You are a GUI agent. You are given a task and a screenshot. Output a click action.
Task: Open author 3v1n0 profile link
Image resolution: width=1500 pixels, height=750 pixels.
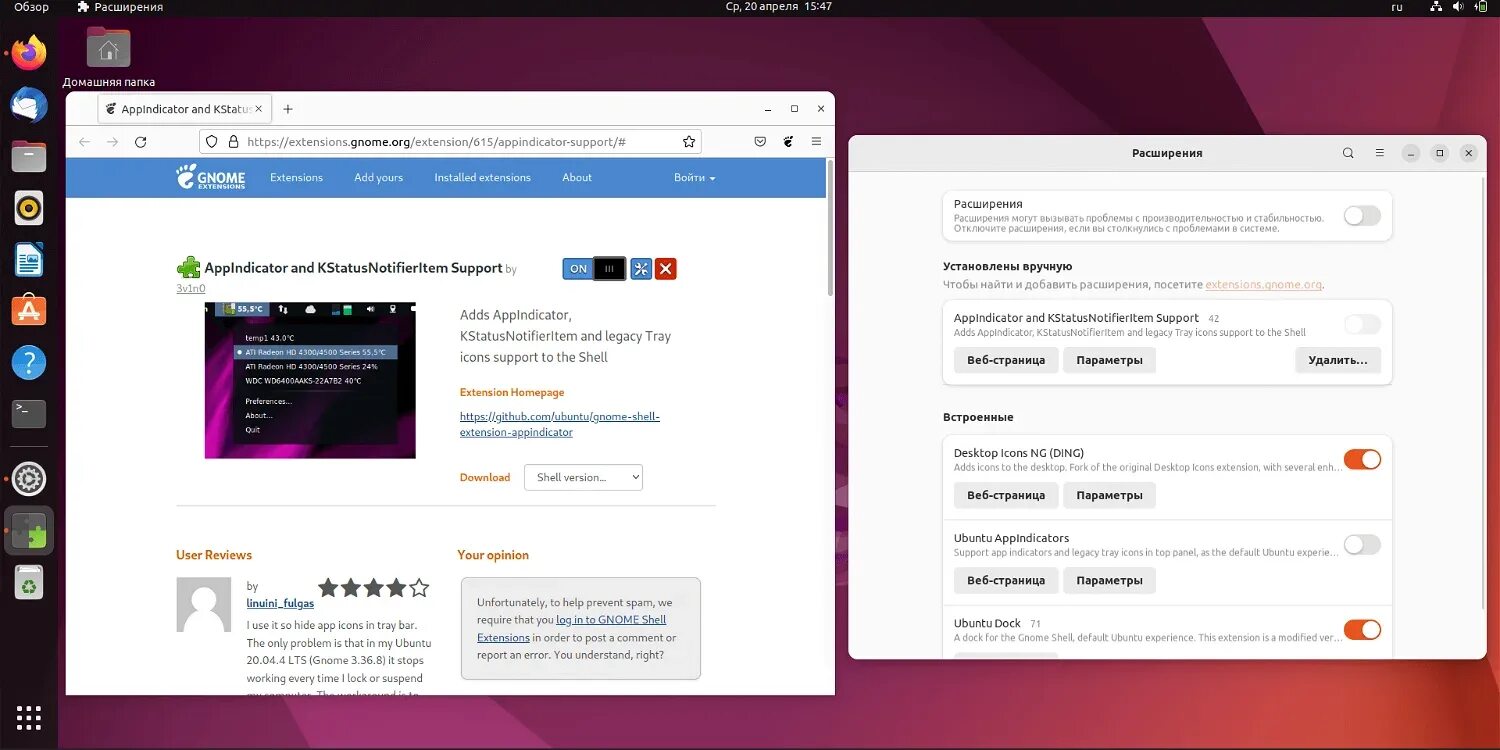click(x=191, y=288)
